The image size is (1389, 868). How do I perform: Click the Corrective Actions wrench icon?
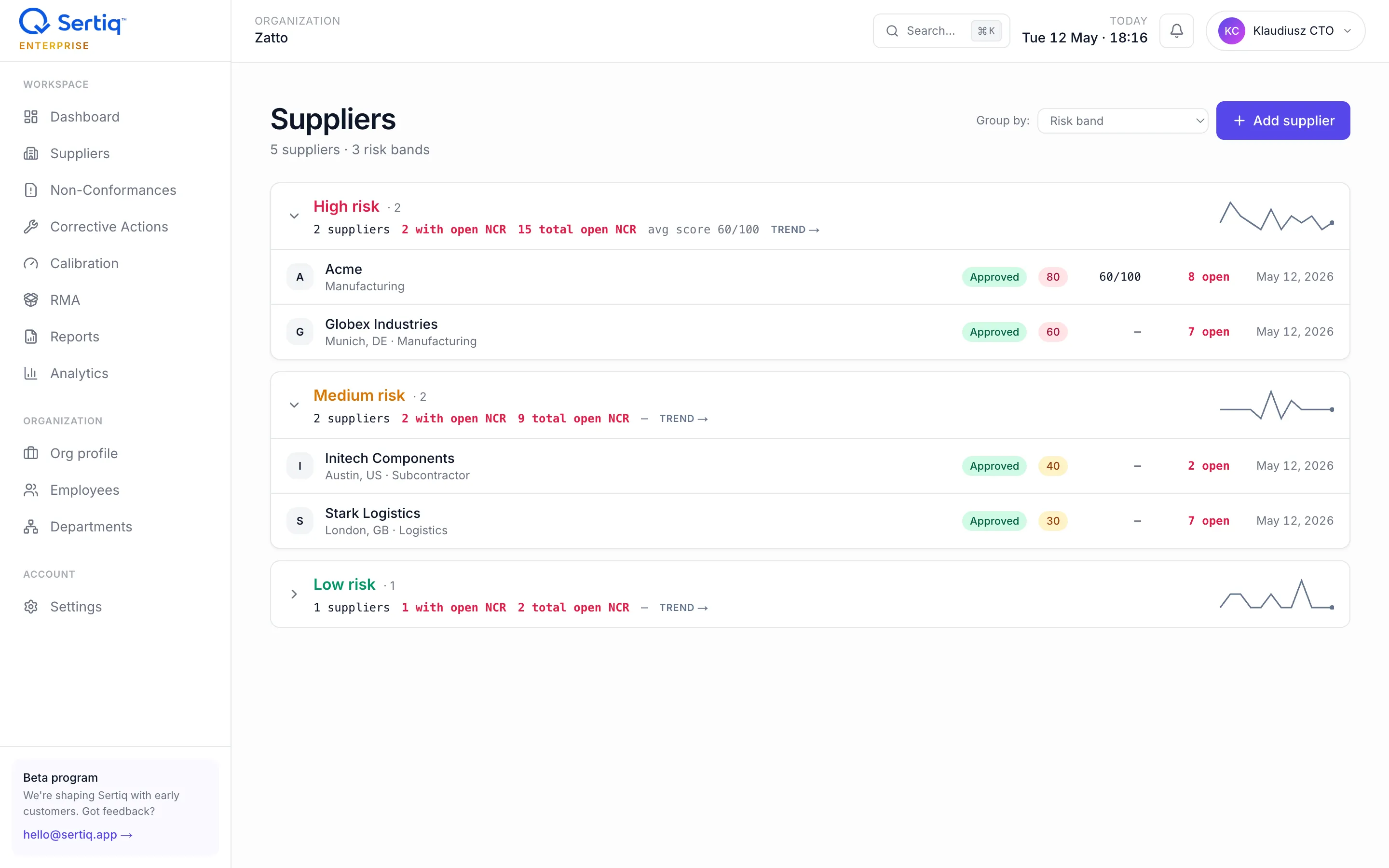click(31, 227)
